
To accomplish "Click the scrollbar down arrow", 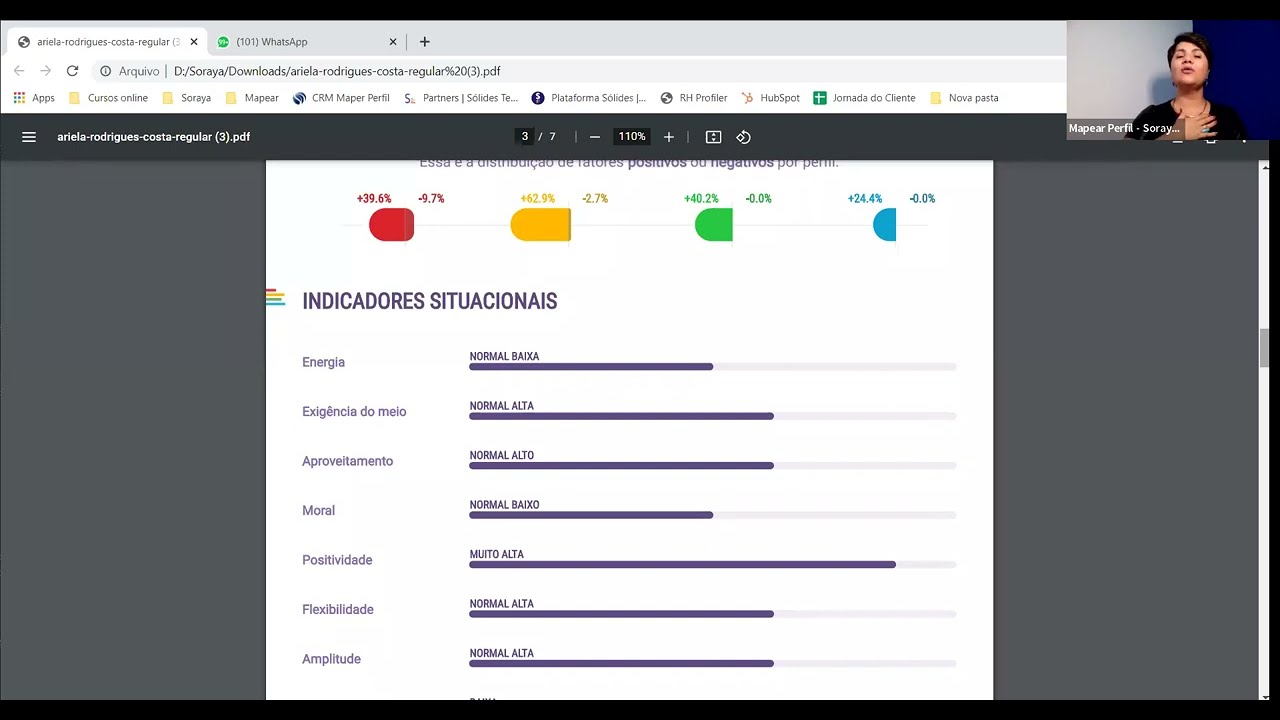I will pyautogui.click(x=1264, y=696).
